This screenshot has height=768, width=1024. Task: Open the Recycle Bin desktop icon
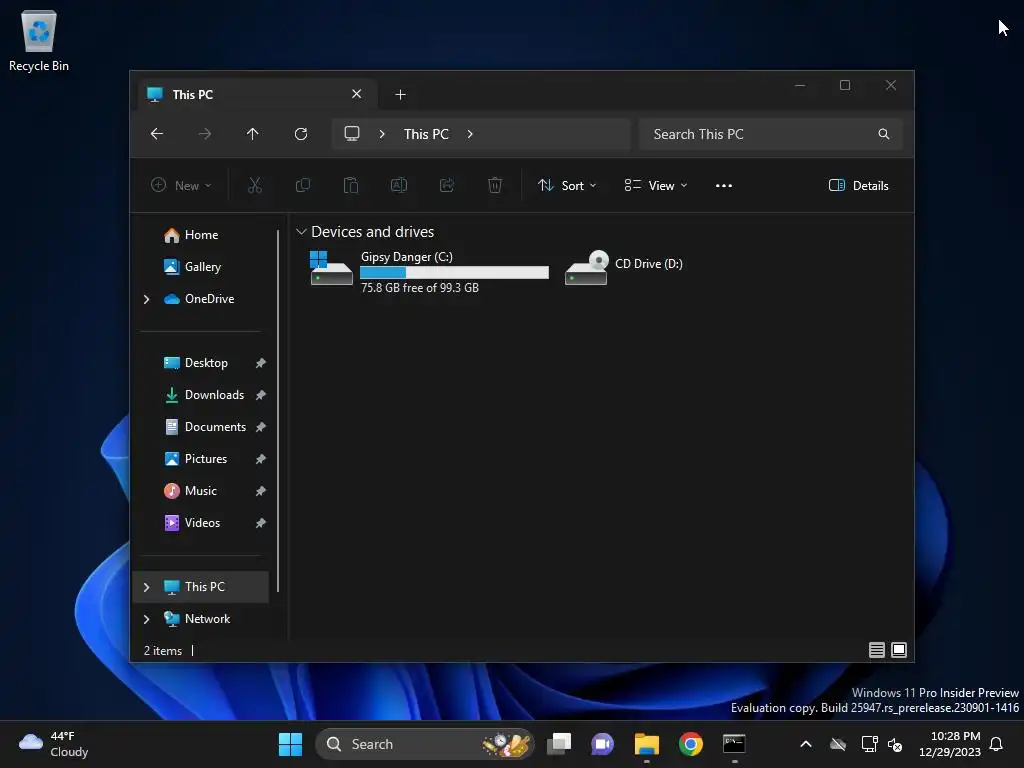39,40
